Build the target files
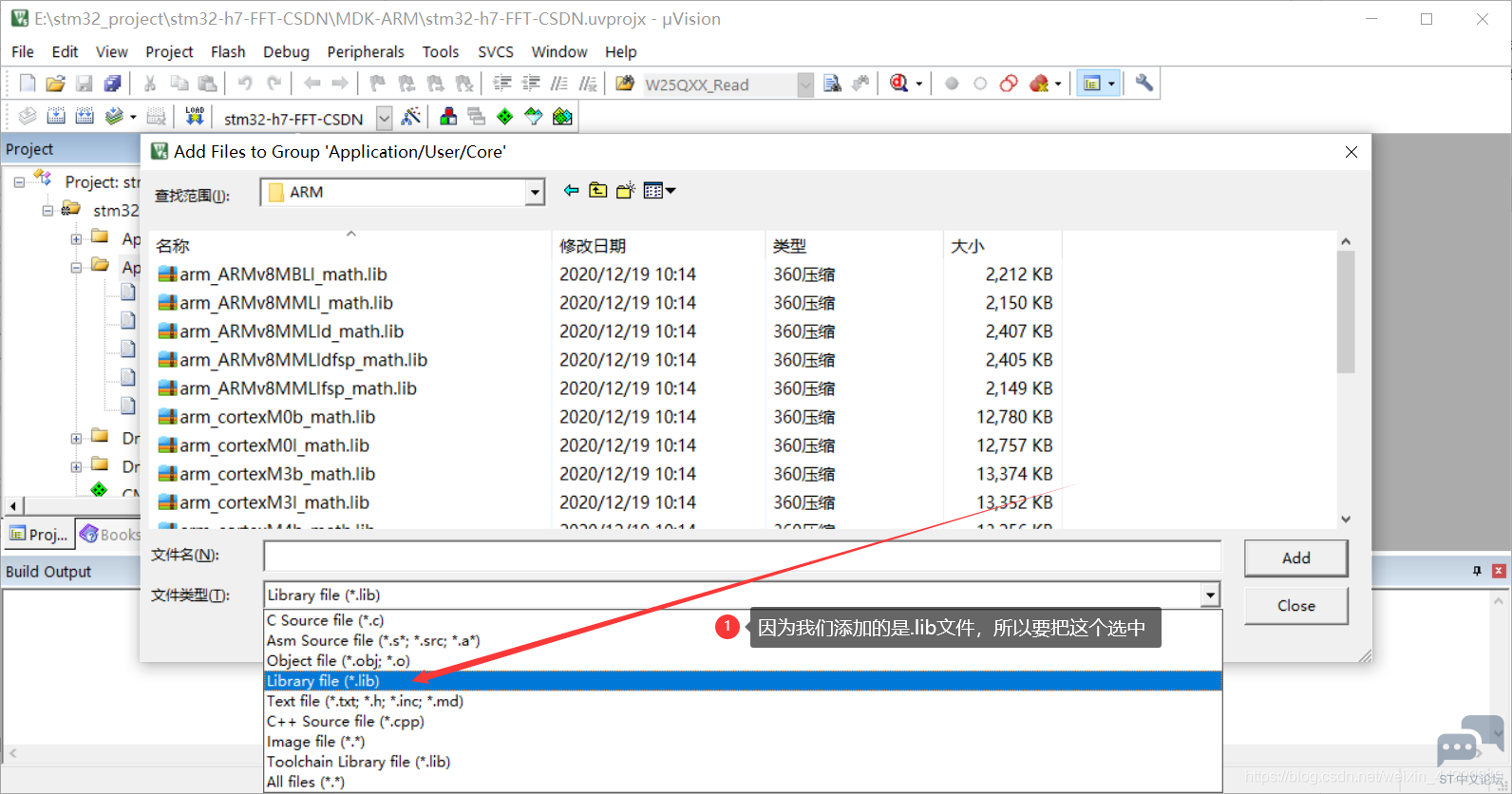Viewport: 1512px width, 794px height. pos(56,117)
